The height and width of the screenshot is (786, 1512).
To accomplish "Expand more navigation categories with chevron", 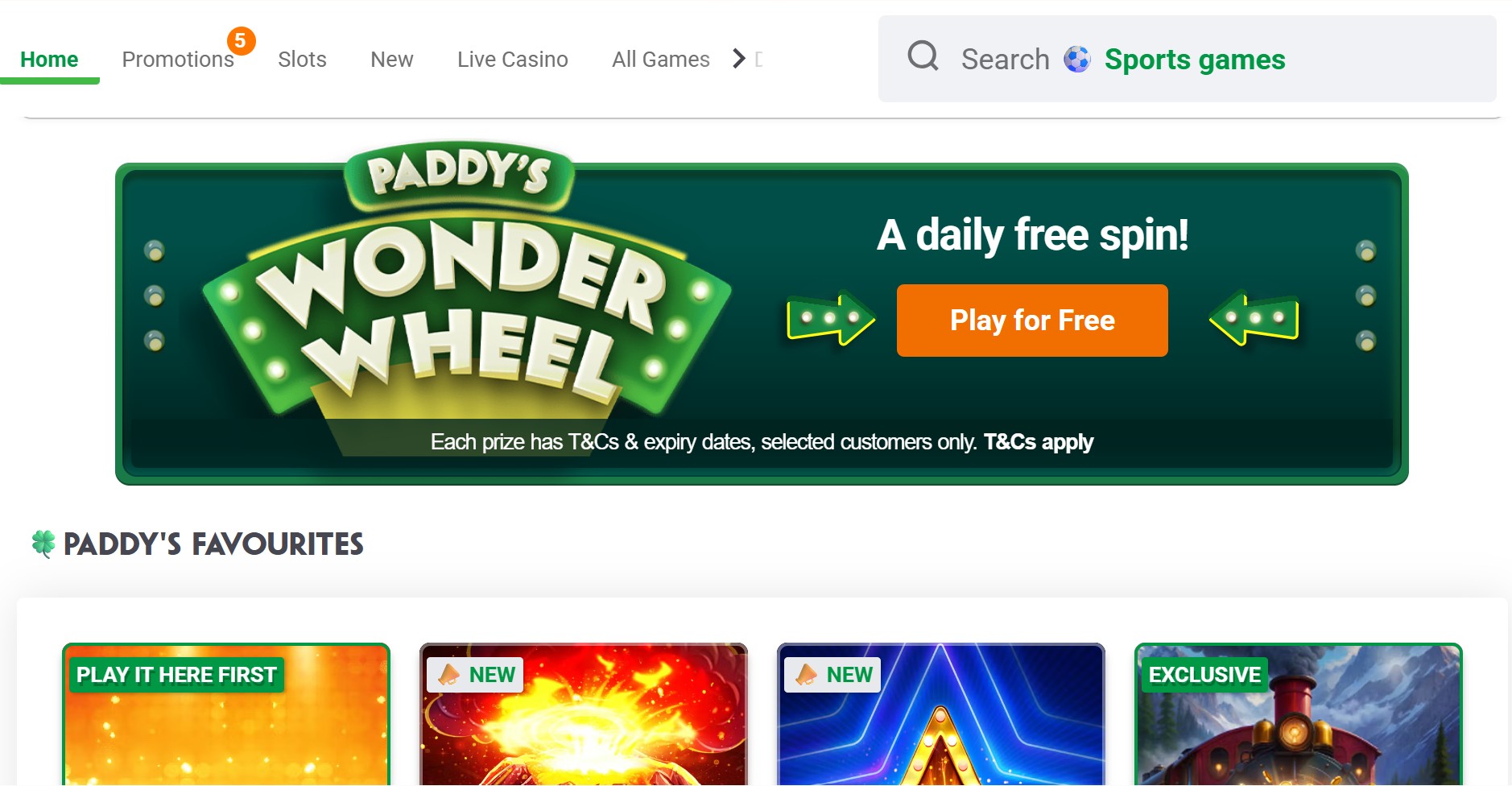I will (x=739, y=59).
